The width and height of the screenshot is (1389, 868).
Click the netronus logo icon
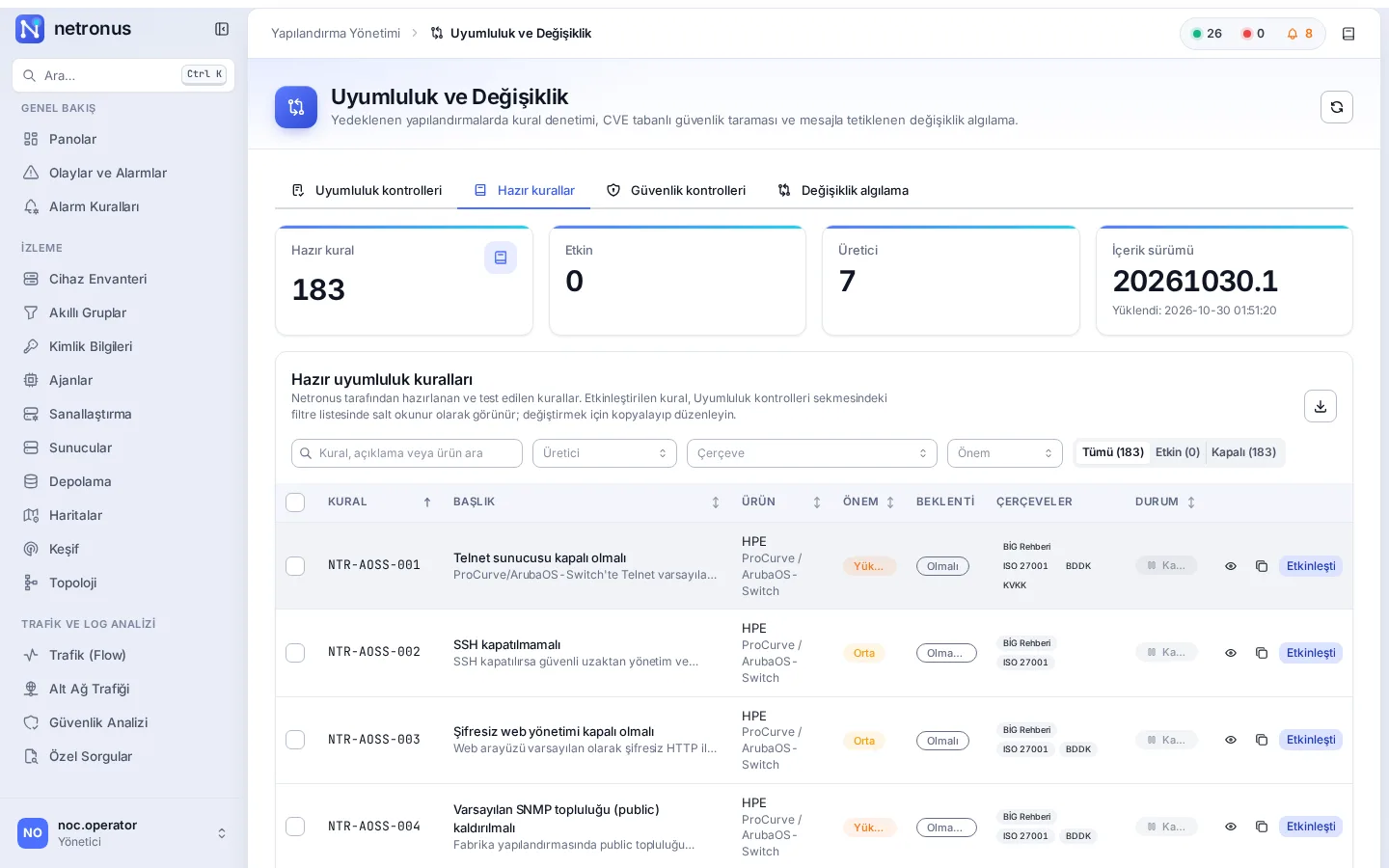click(31, 29)
